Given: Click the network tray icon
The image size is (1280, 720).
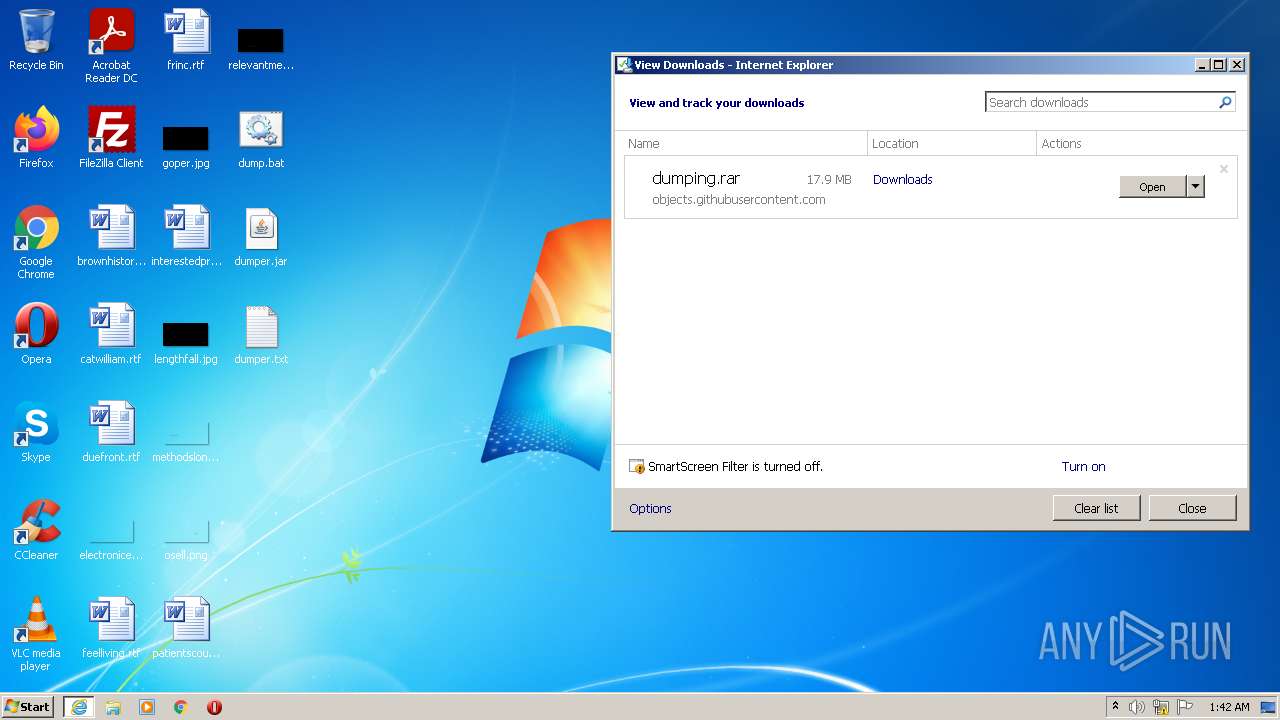Looking at the screenshot, I should click(x=1161, y=707).
